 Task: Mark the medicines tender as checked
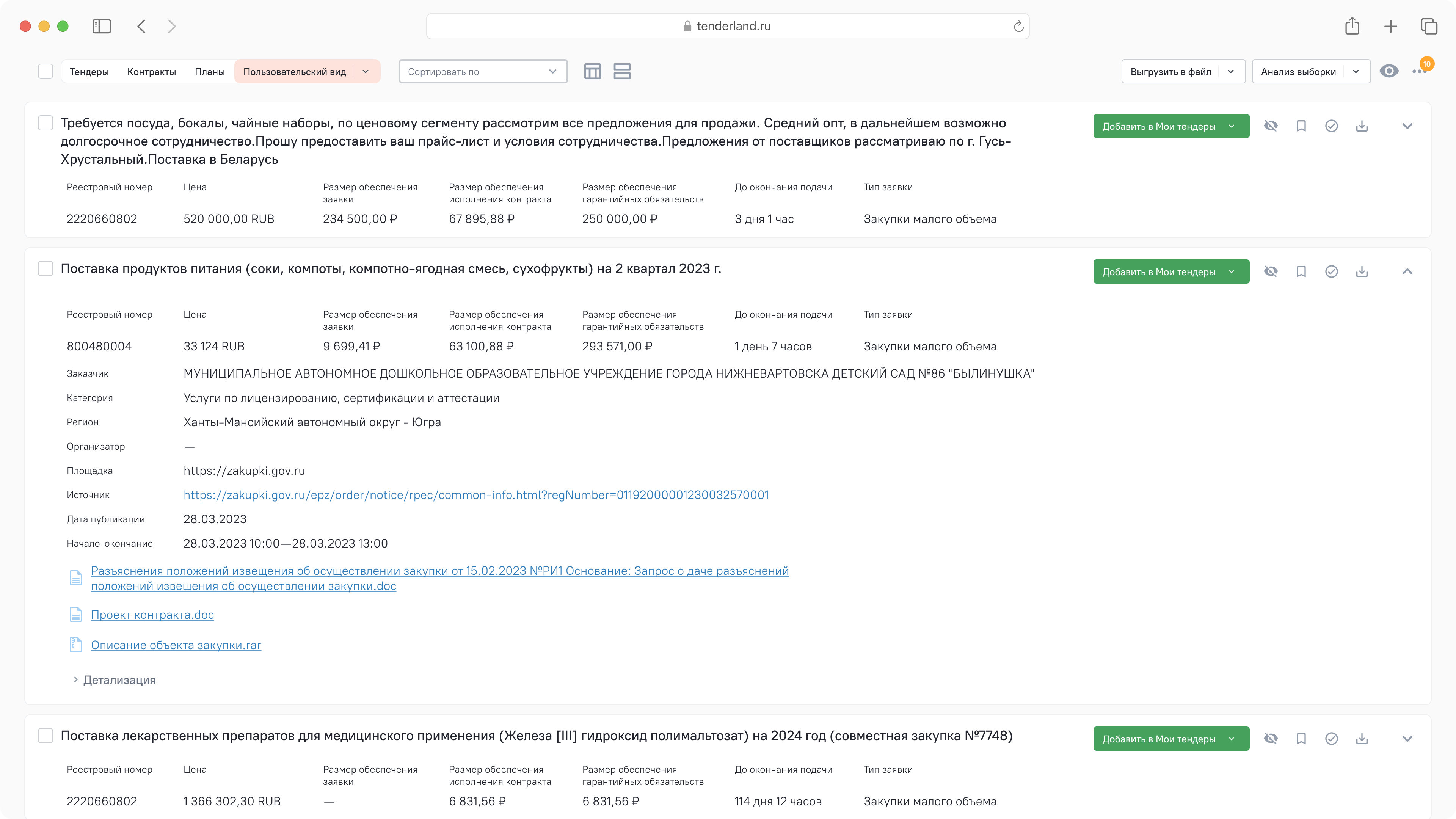click(x=1331, y=739)
